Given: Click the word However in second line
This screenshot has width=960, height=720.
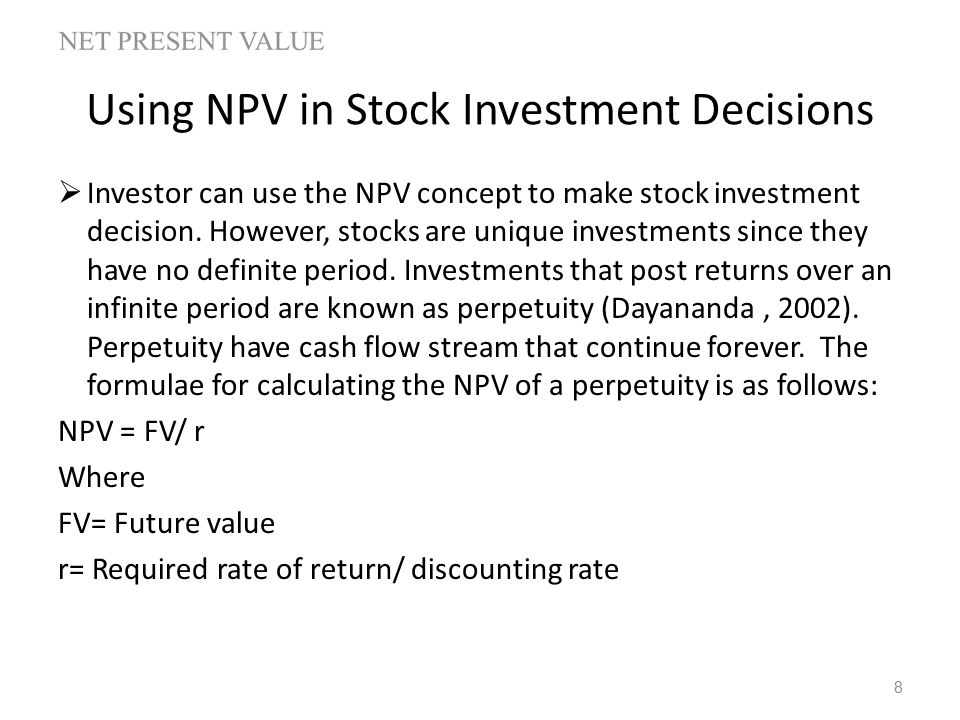Looking at the screenshot, I should (x=269, y=232).
